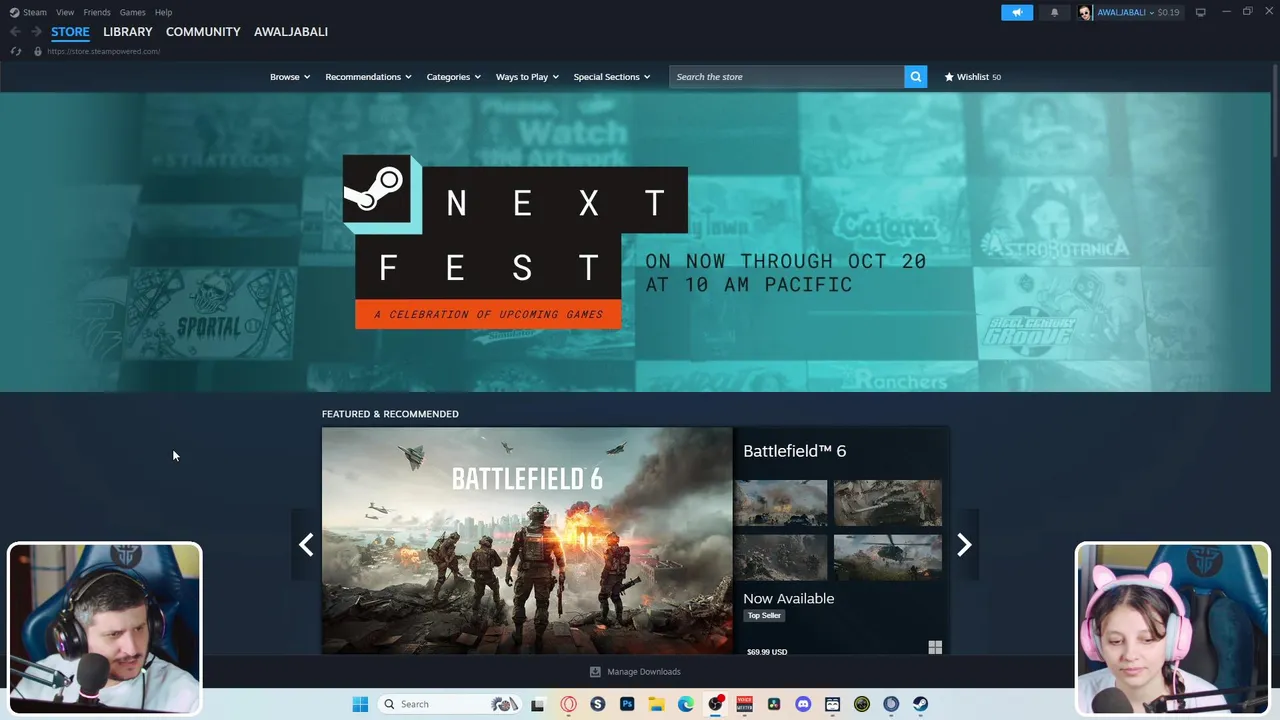Viewport: 1280px width, 720px height.
Task: Click the Top Seller tag
Action: coord(764,616)
